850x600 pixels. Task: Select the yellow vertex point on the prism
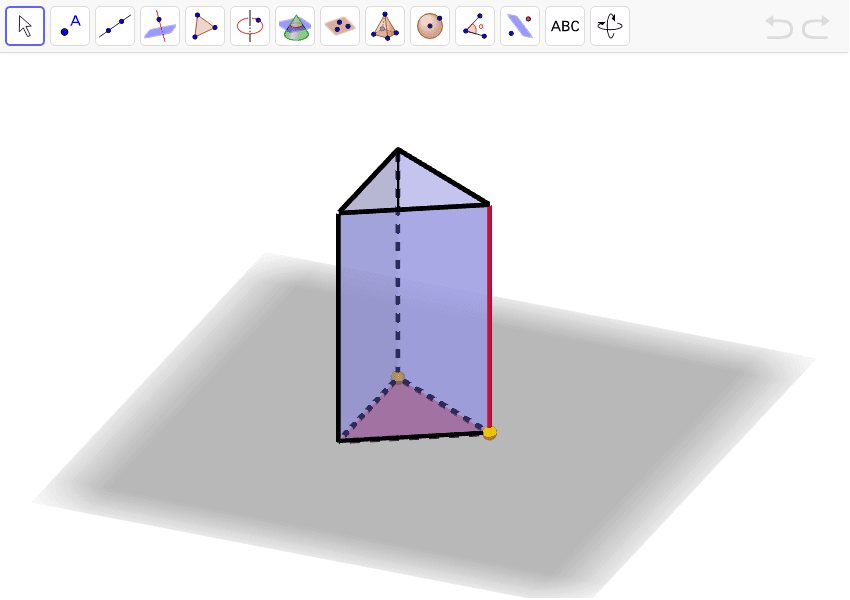pyautogui.click(x=488, y=432)
